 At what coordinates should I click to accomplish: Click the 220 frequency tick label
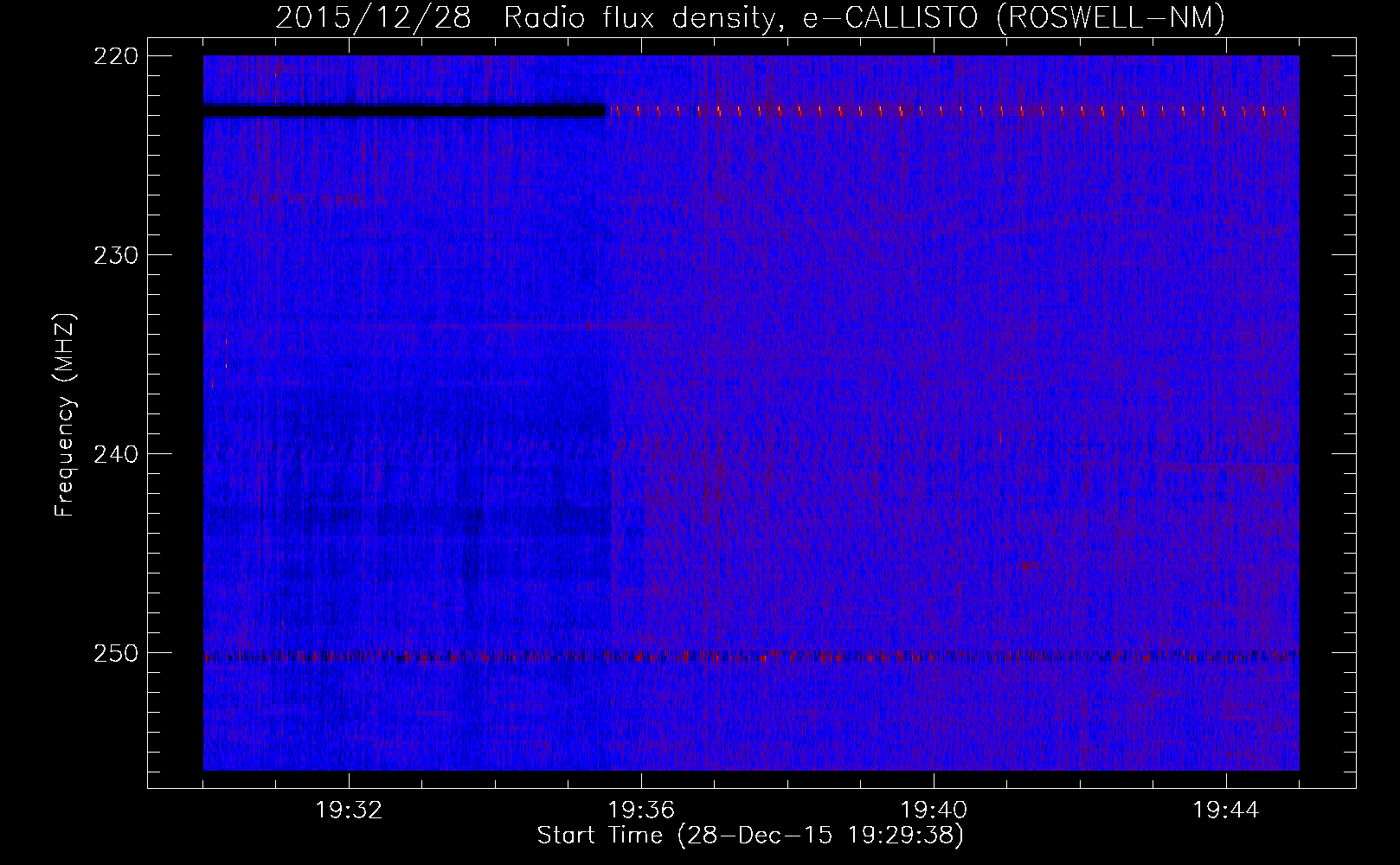pos(115,56)
